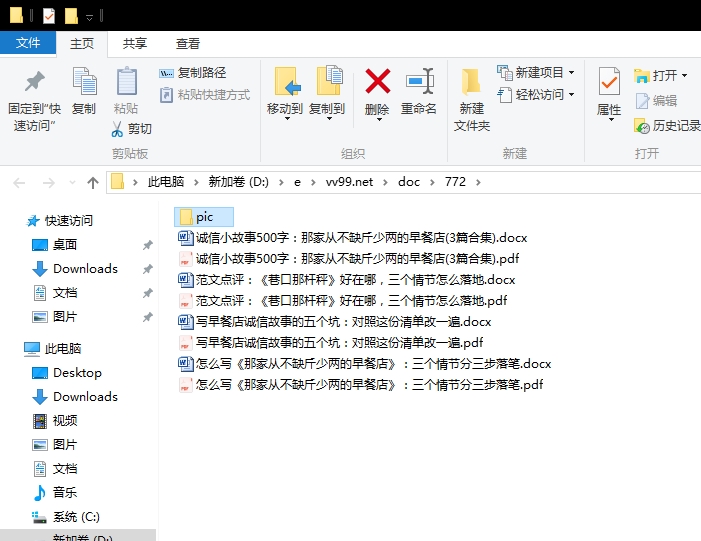The height and width of the screenshot is (541, 701).
Task: Open recent locations dropdown arrow
Action: tap(72, 182)
